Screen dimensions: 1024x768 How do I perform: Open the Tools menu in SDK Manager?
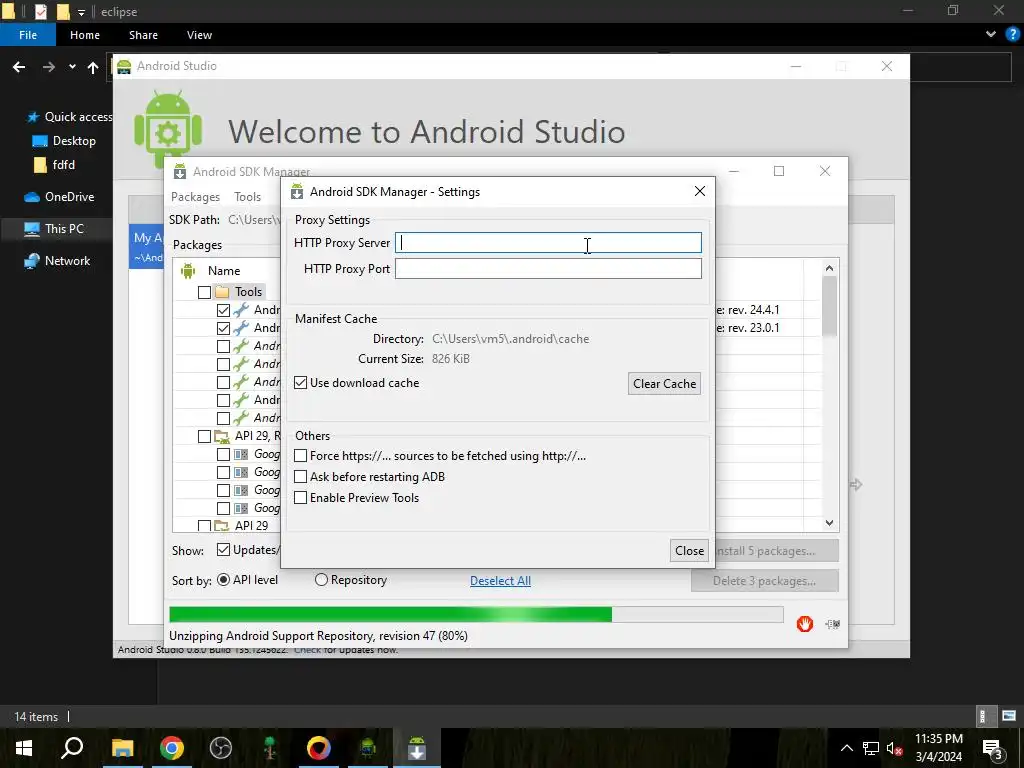point(248,197)
